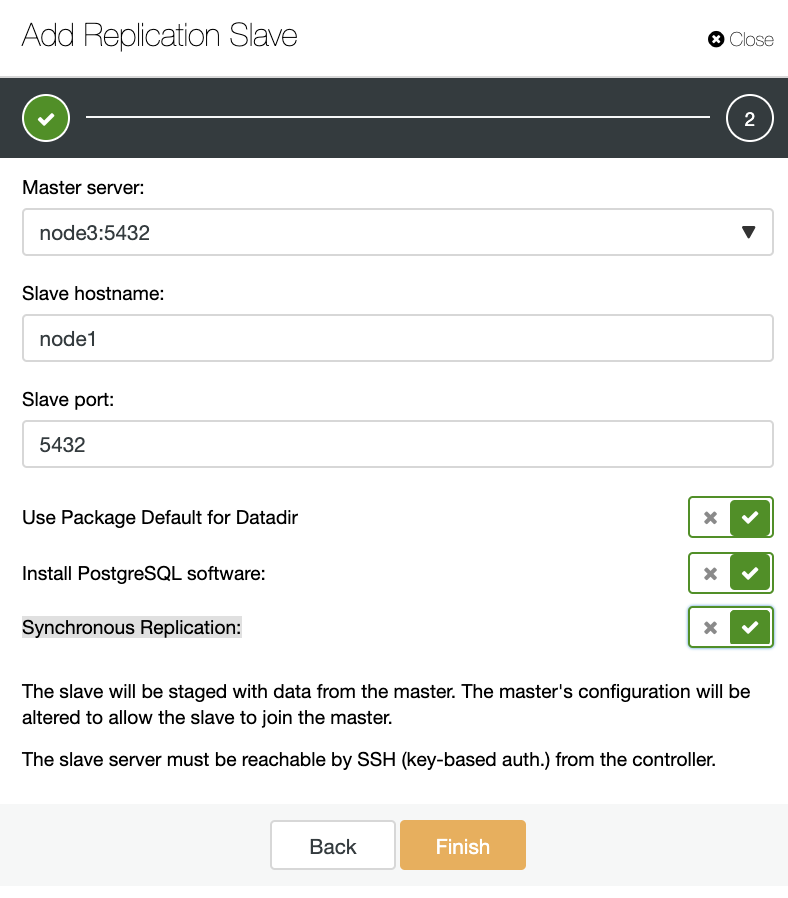Click the Slave hostname field containing node1
This screenshot has width=788, height=898.
(x=398, y=338)
